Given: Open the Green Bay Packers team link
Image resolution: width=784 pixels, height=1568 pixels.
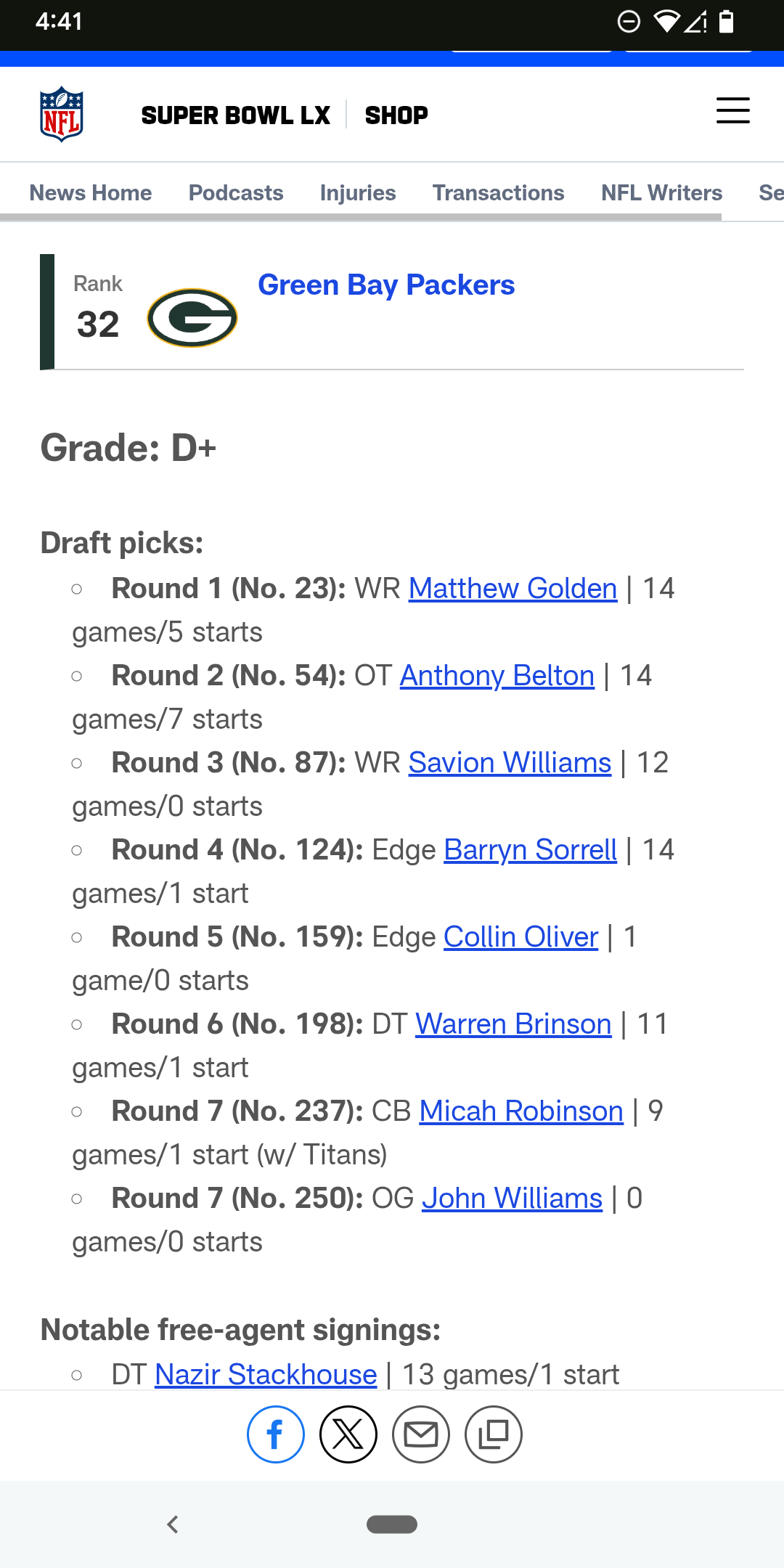Looking at the screenshot, I should [x=386, y=285].
